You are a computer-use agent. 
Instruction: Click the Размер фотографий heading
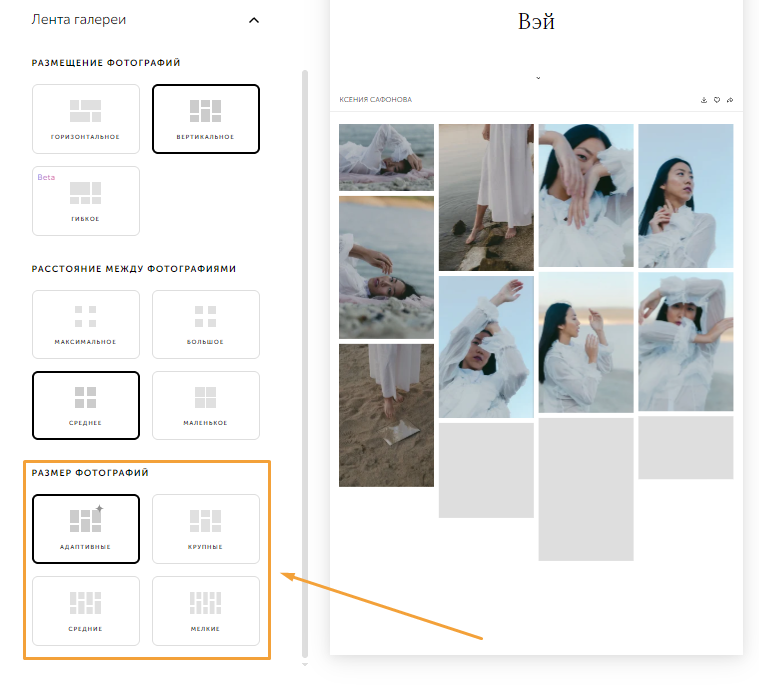(x=90, y=473)
